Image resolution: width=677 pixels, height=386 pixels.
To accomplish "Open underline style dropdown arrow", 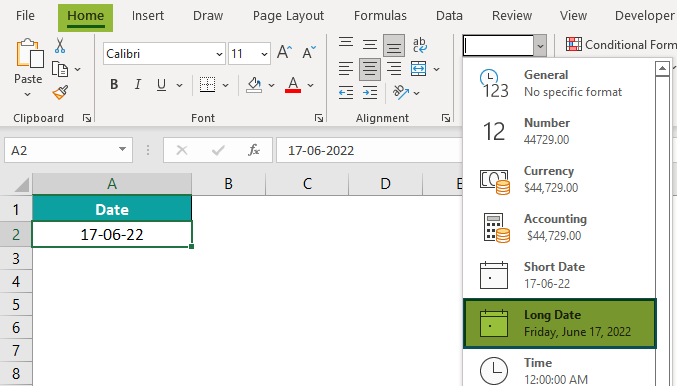I will pyautogui.click(x=179, y=85).
